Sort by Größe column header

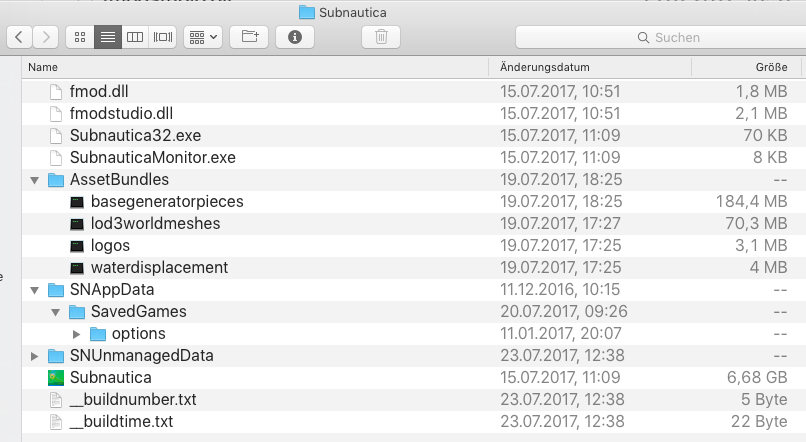tap(746, 67)
